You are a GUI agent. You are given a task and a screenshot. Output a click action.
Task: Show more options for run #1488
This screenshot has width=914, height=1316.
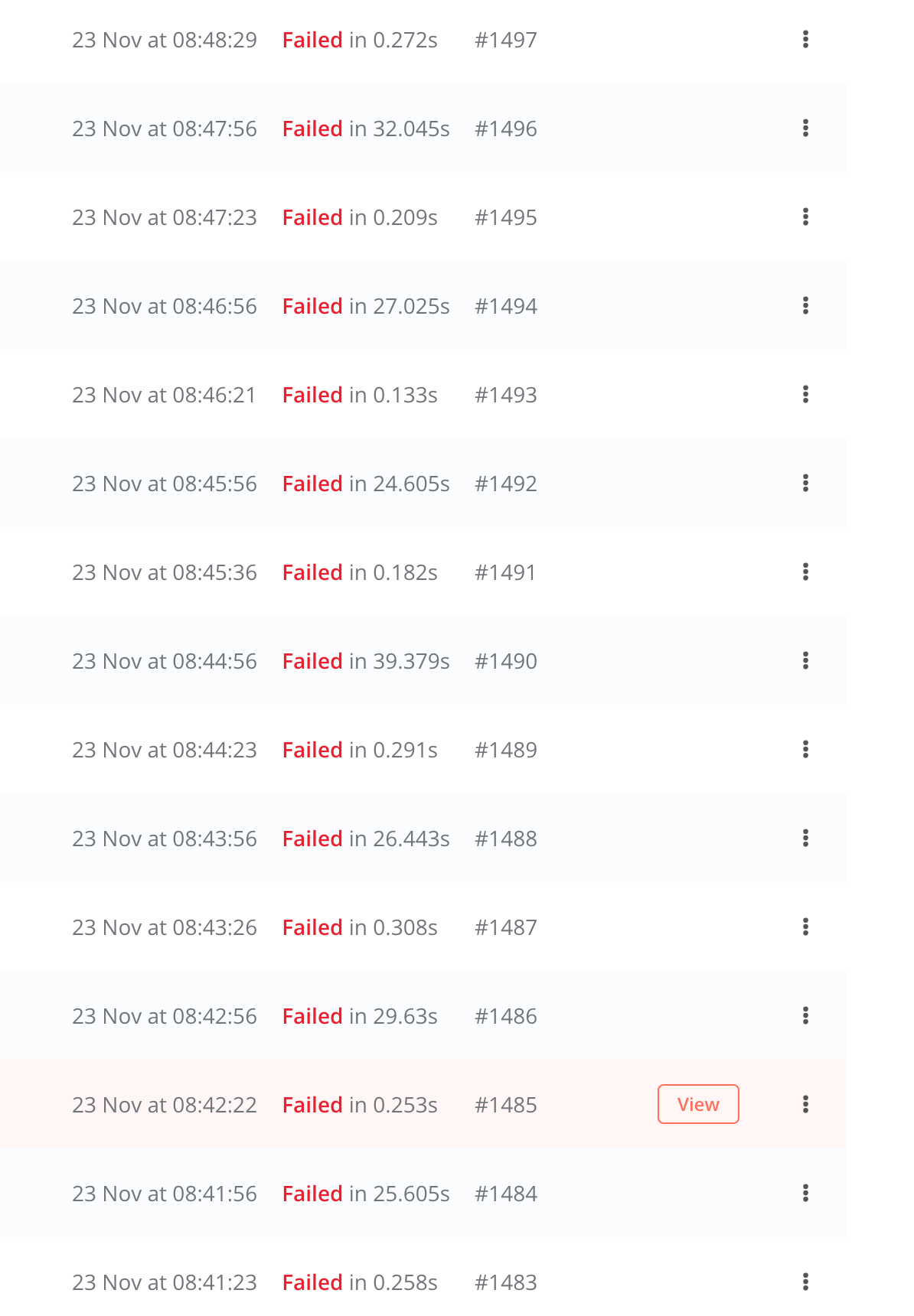tap(805, 839)
